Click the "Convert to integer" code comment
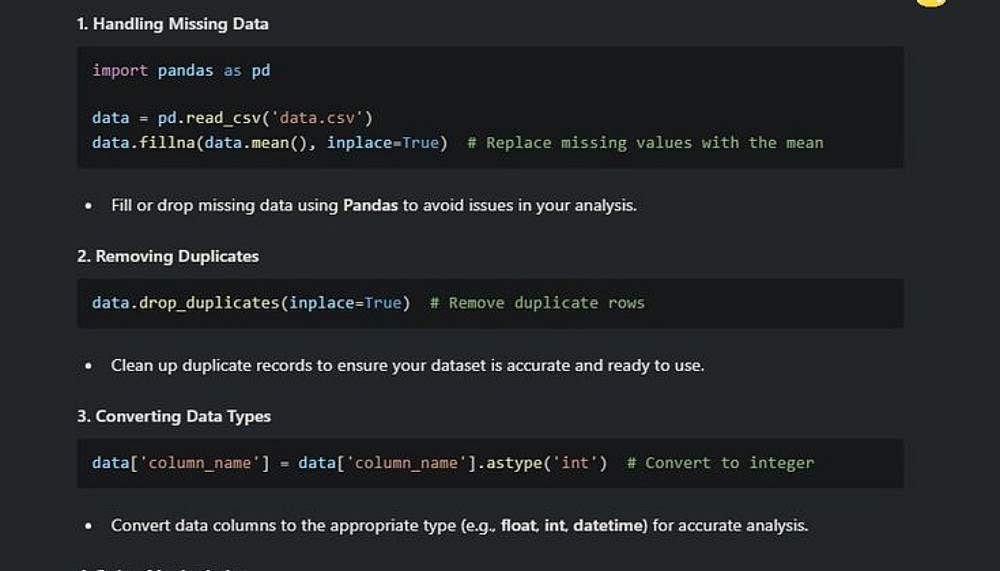The height and width of the screenshot is (571, 1000). (x=720, y=463)
